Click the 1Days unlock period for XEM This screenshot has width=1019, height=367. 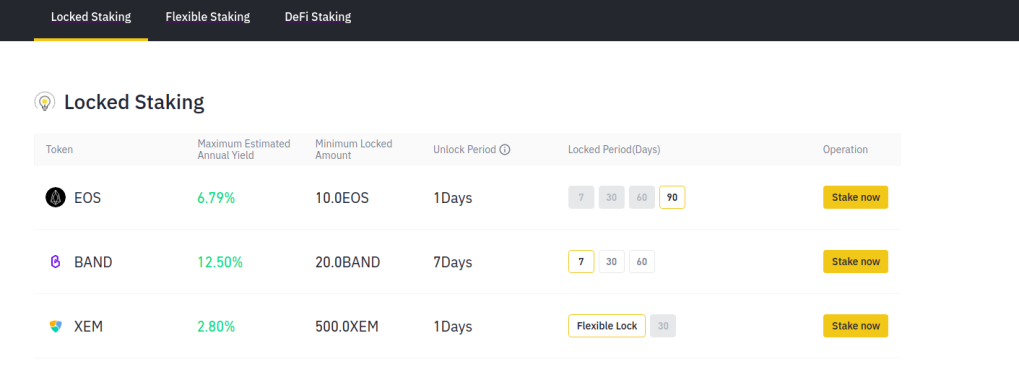pyautogui.click(x=453, y=327)
